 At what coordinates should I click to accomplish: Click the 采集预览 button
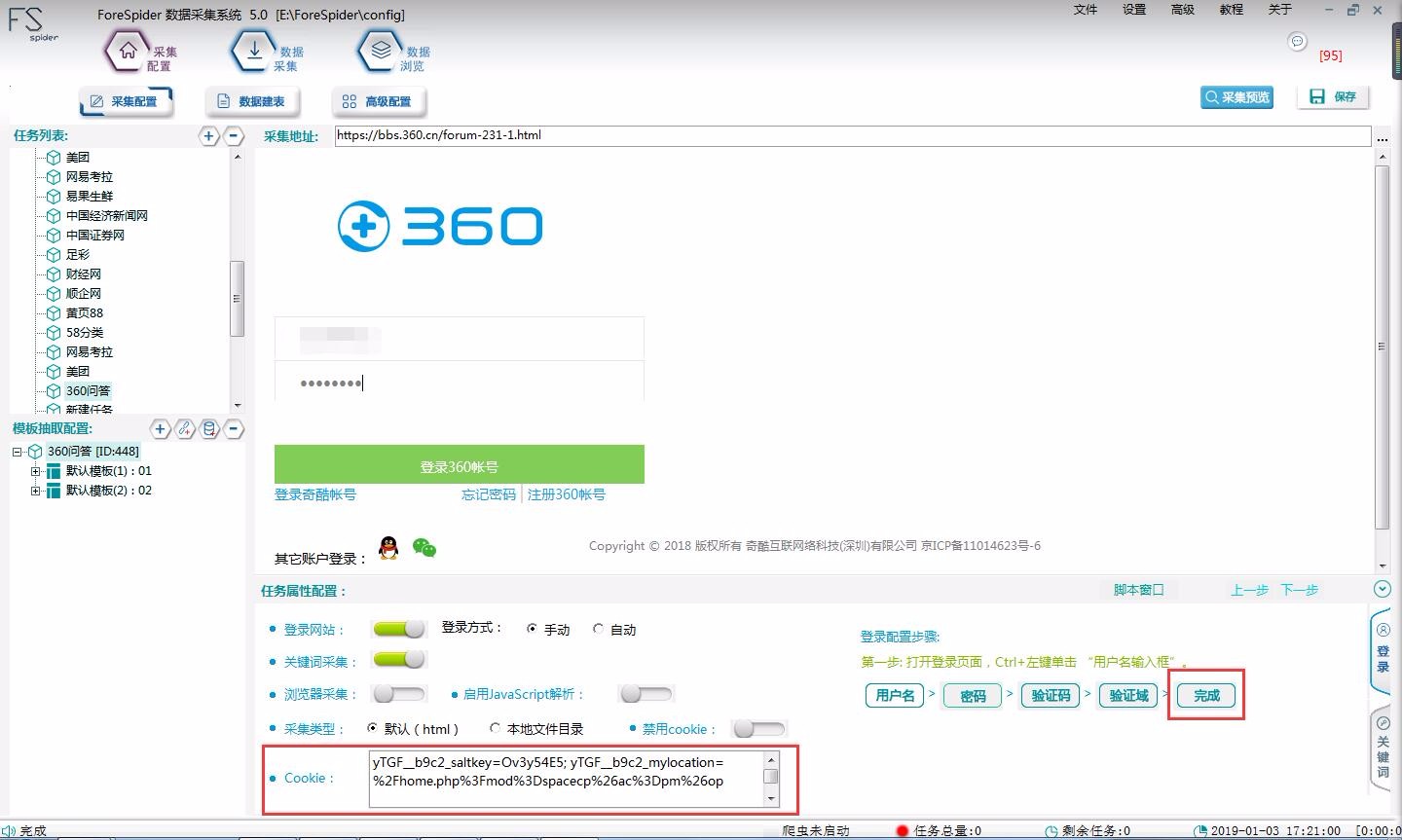[1236, 97]
